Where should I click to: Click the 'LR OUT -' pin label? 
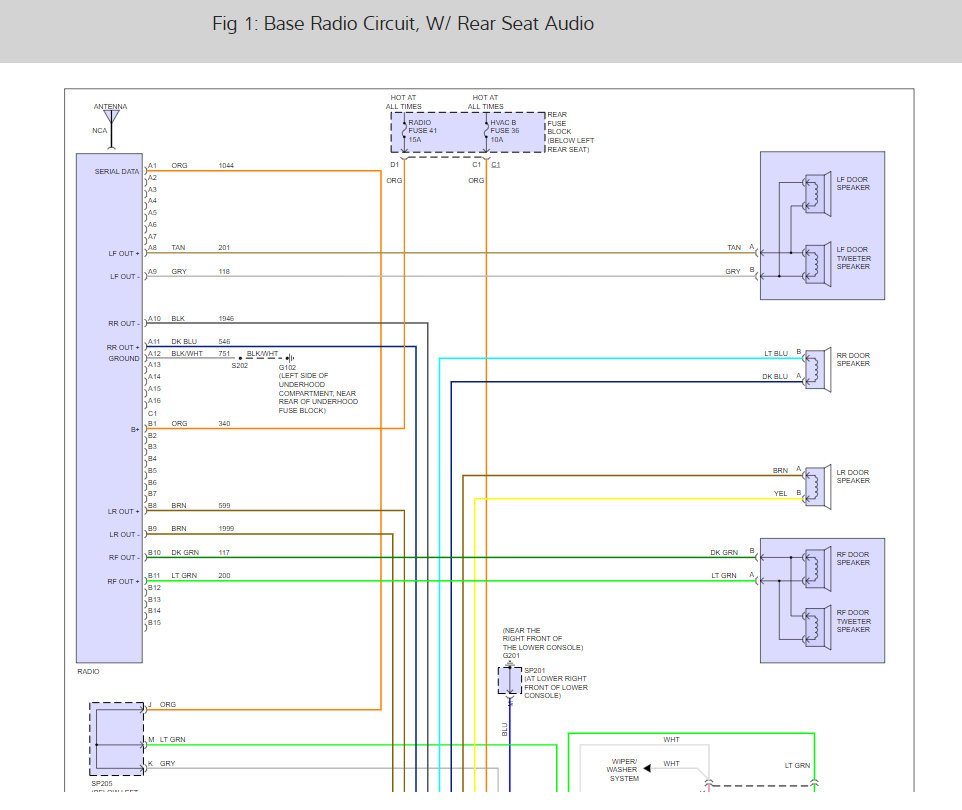(x=125, y=534)
